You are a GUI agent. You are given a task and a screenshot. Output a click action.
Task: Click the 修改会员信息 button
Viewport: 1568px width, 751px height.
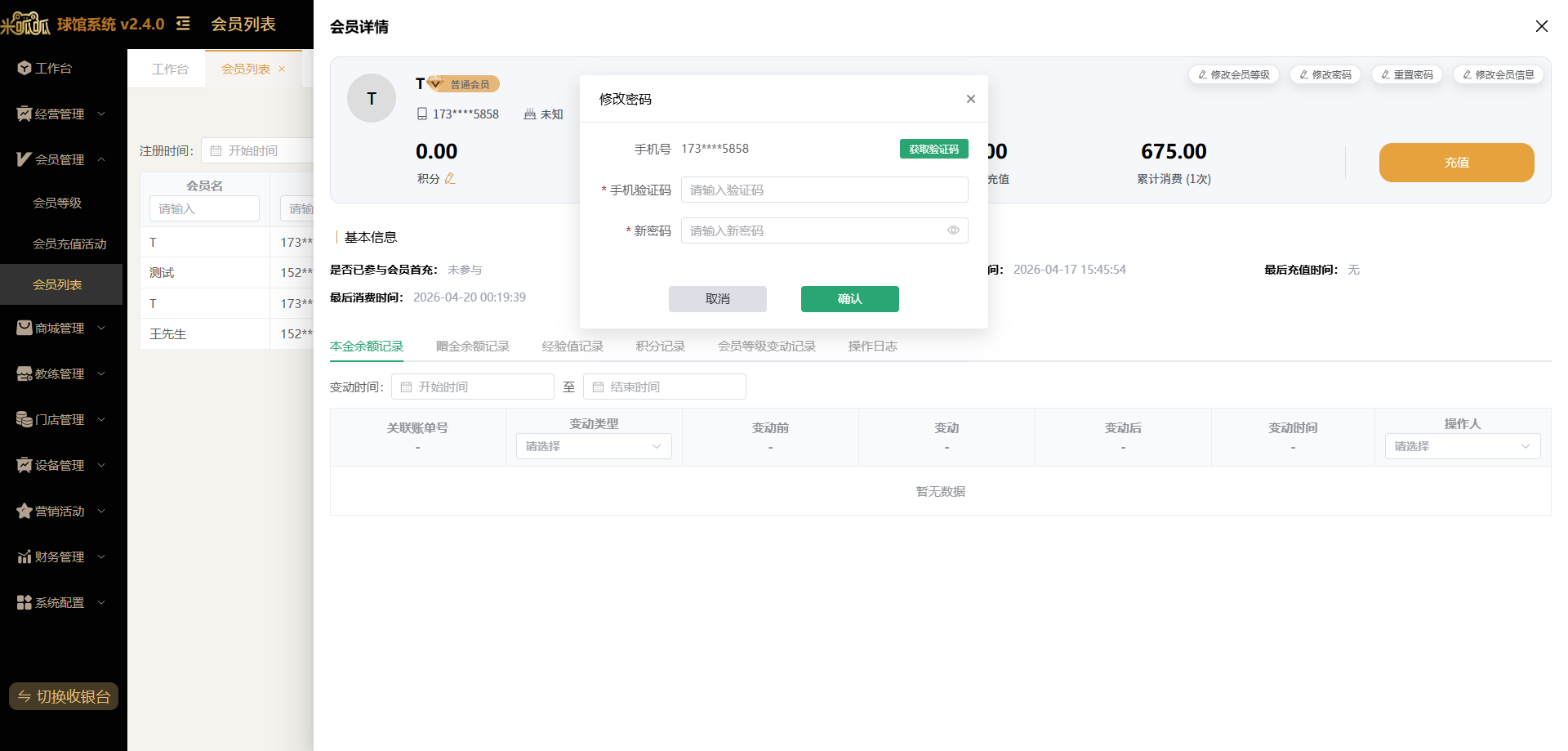(x=1499, y=74)
